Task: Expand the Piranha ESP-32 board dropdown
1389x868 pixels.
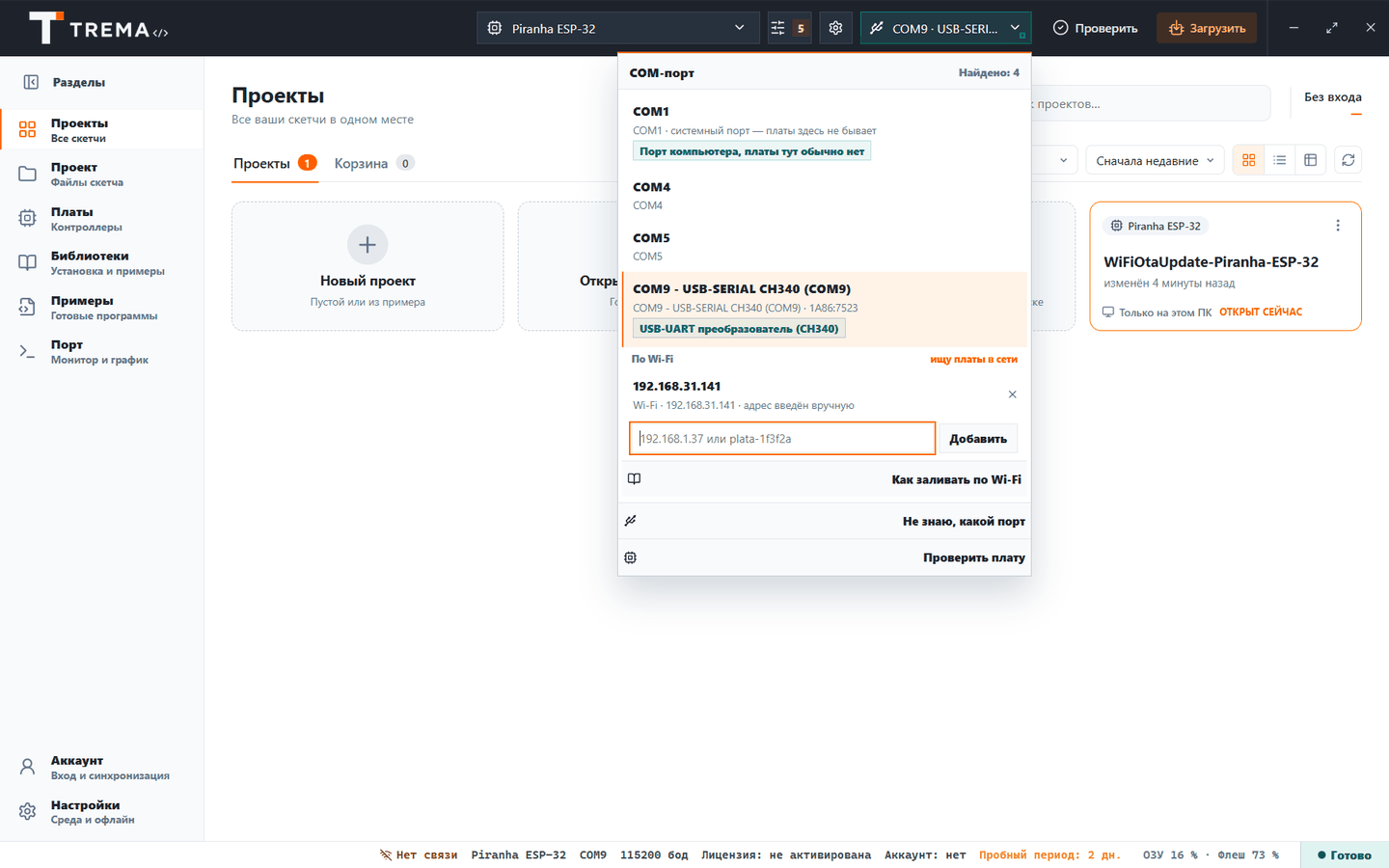Action: [617, 28]
